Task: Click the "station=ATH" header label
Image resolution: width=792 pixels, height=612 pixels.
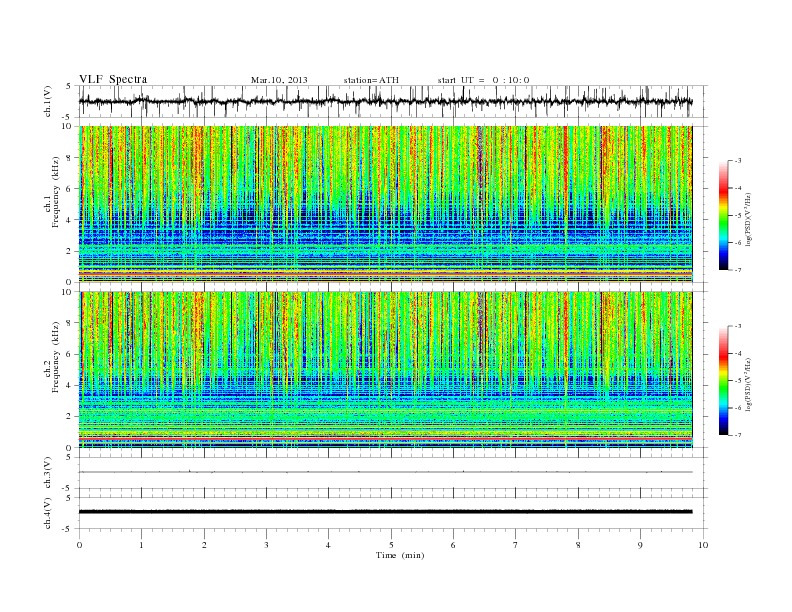Action: [371, 80]
